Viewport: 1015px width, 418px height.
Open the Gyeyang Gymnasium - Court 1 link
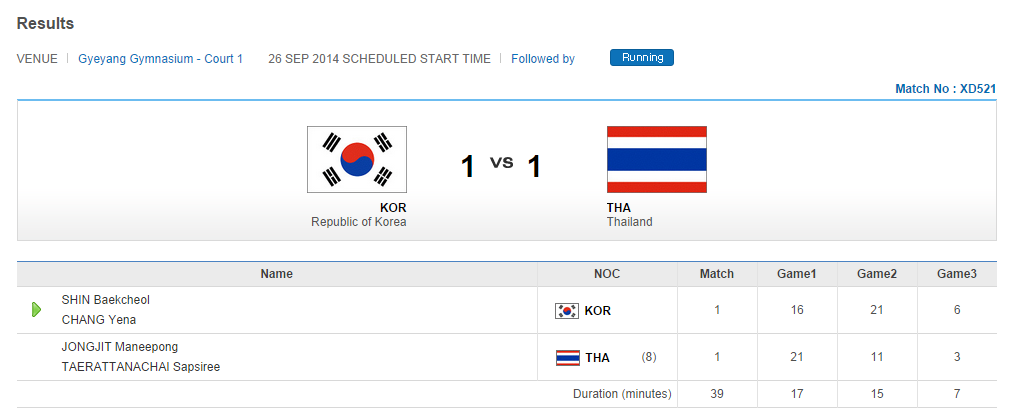160,59
